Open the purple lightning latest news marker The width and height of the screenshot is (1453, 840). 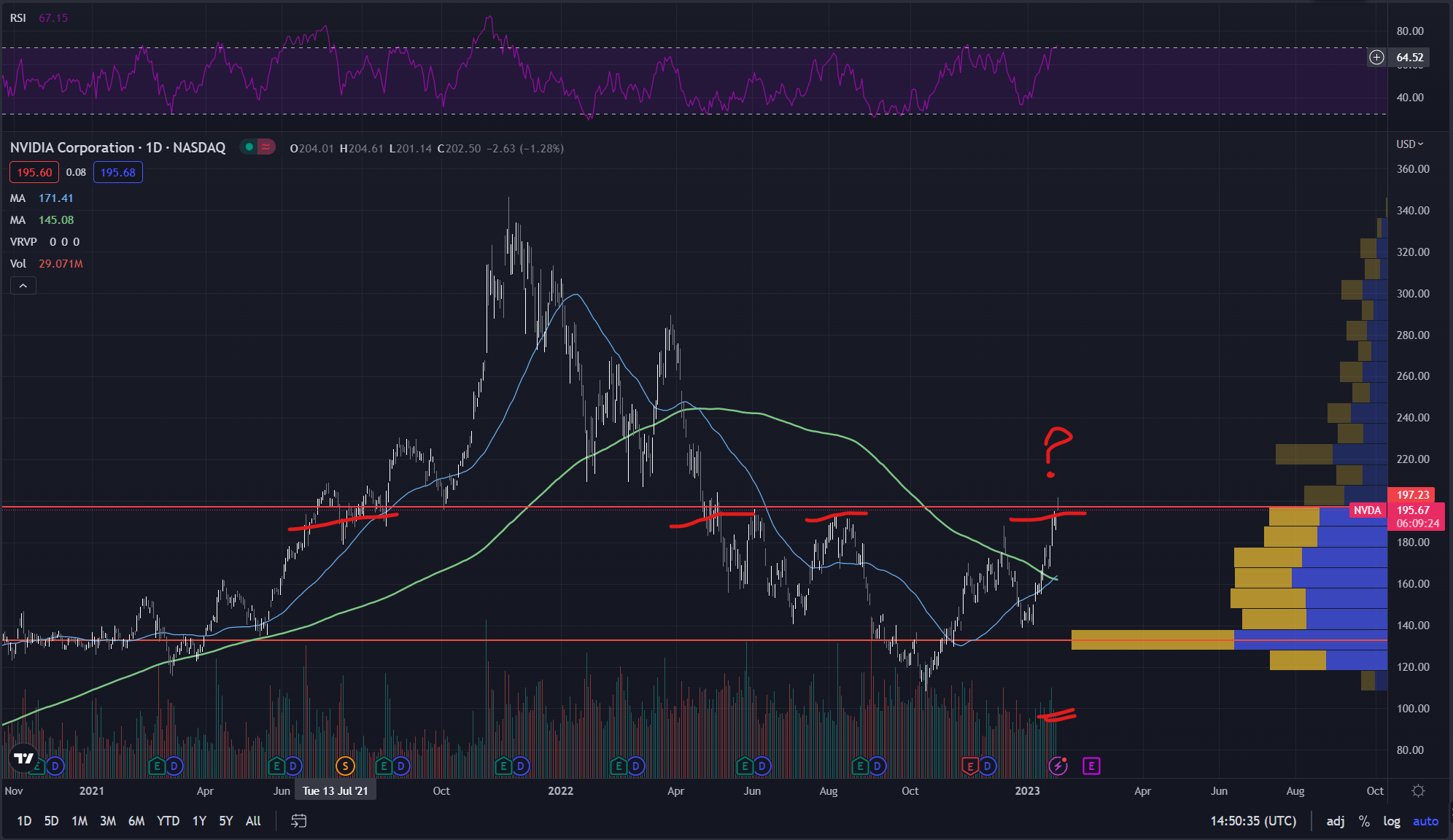click(x=1058, y=766)
